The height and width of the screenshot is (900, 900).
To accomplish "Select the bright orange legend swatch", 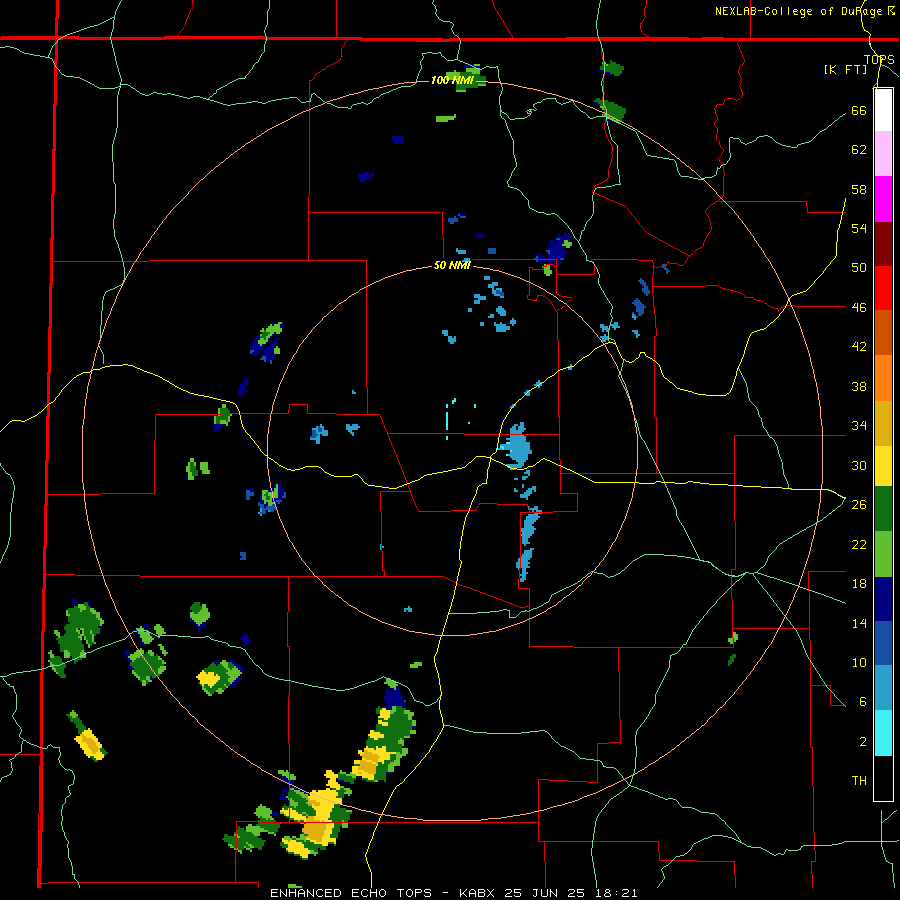I will 883,378.
